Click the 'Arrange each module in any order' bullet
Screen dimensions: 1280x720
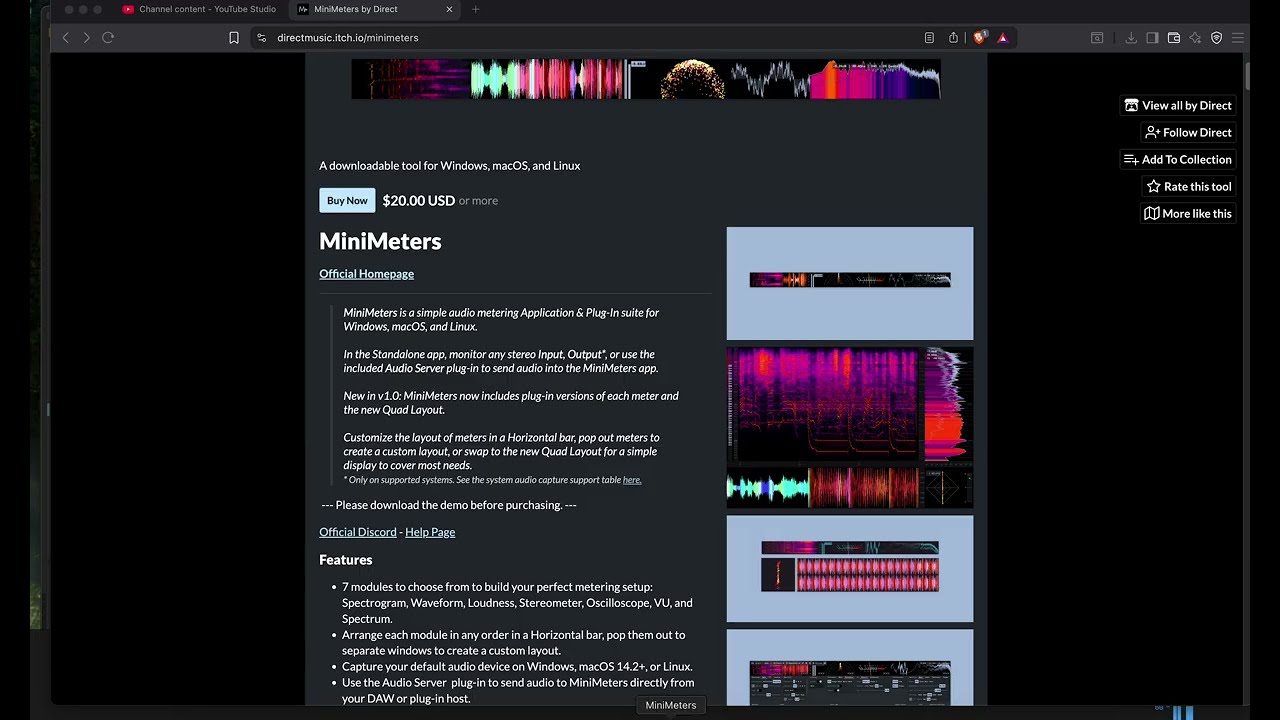(x=514, y=643)
